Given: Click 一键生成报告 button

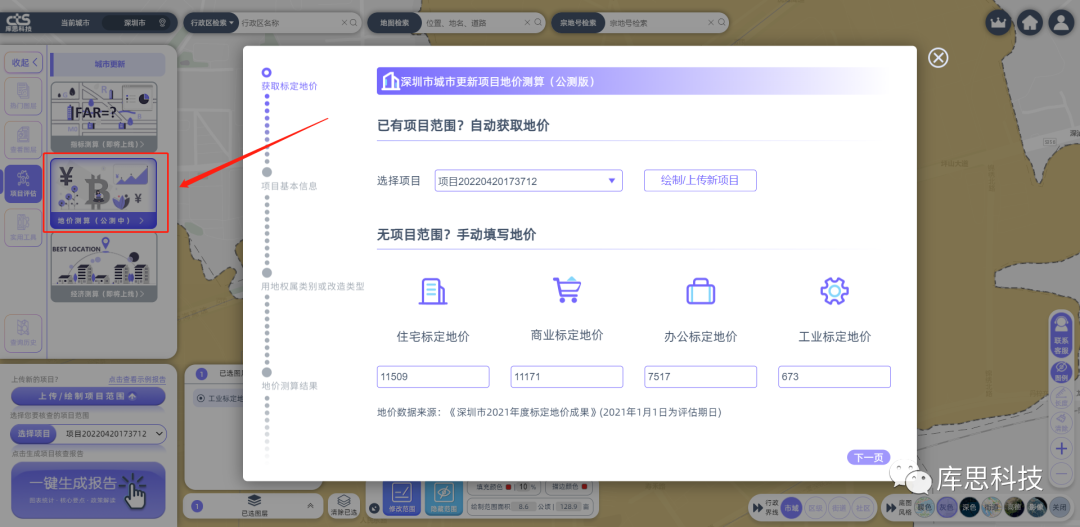Looking at the screenshot, I should (x=88, y=488).
